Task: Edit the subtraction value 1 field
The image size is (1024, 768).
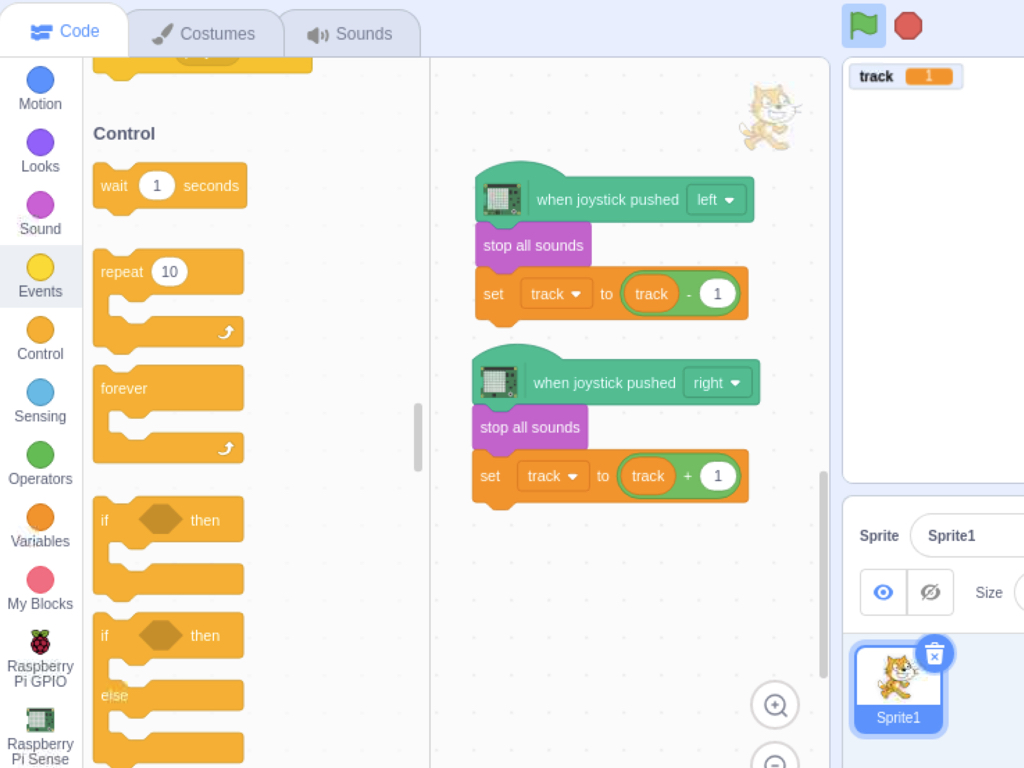Action: click(717, 294)
